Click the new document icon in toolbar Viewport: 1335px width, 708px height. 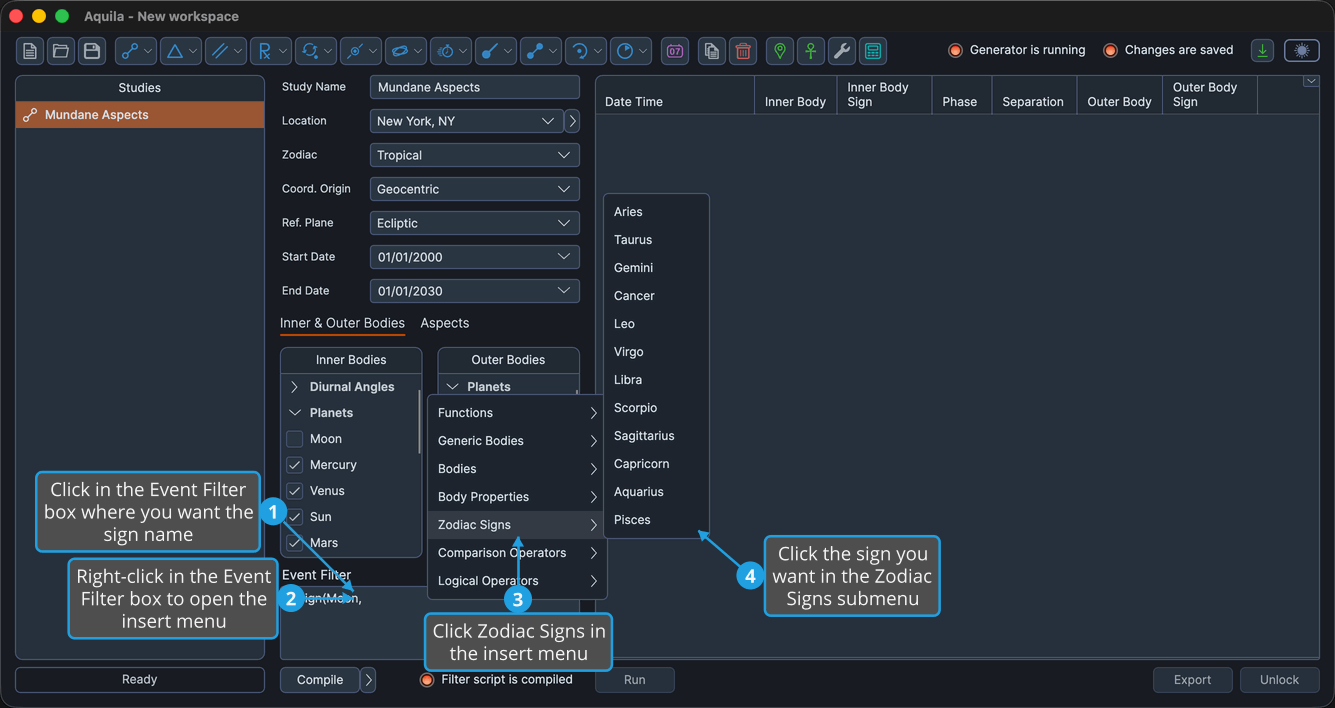pyautogui.click(x=30, y=51)
